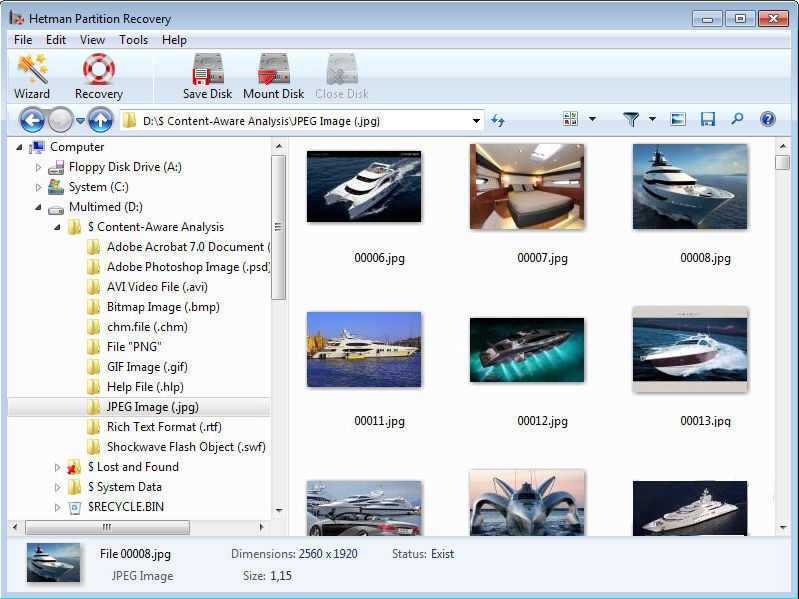
Task: Toggle the preview pane icon
Action: (x=678, y=119)
